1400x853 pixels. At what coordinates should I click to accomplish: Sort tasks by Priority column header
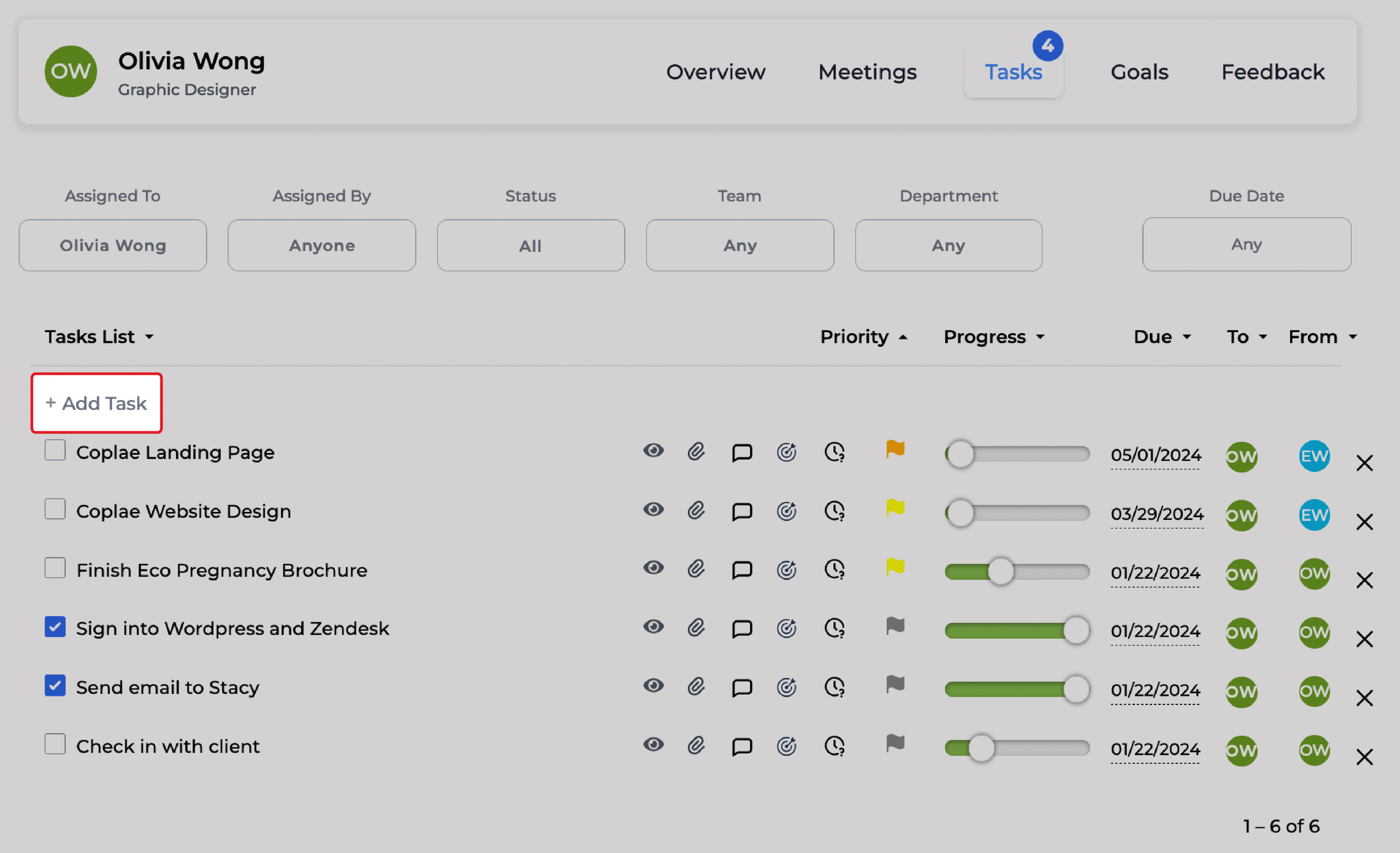point(854,337)
